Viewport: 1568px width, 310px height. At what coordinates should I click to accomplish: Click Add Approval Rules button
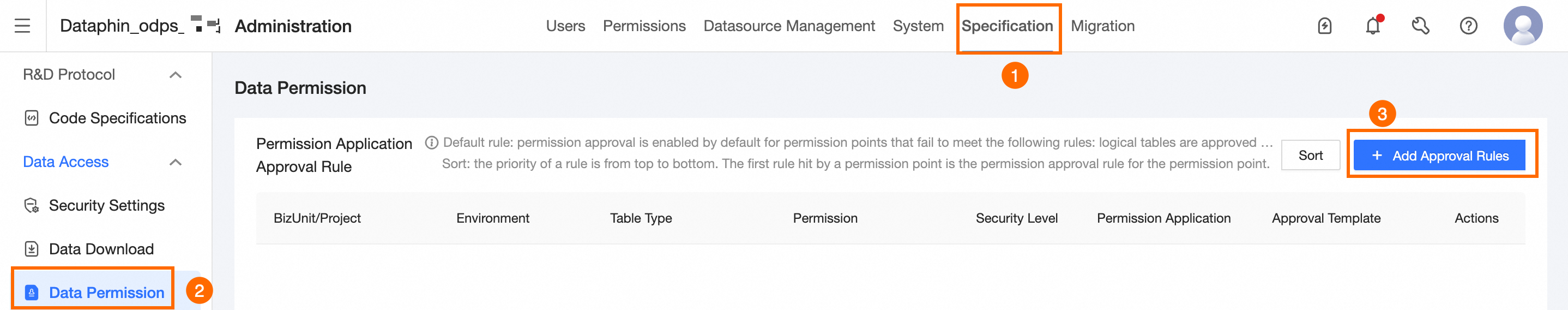(1439, 156)
